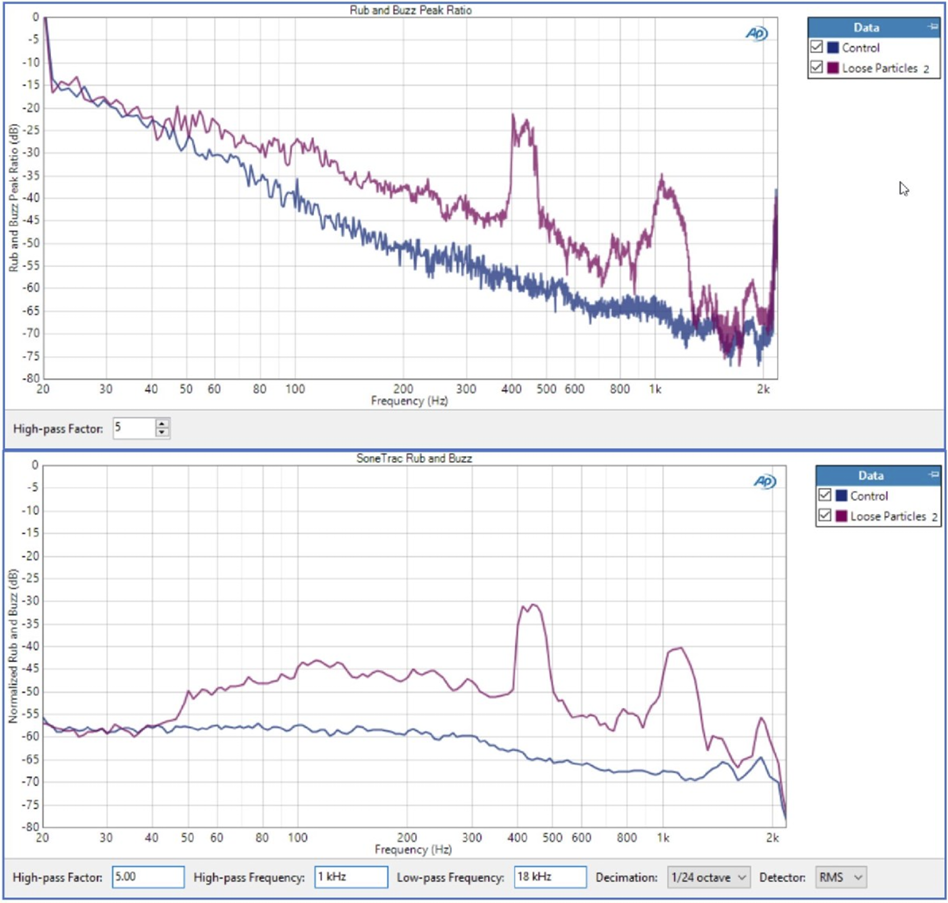Pin the SoneTrac graph's Data legend panel
Image resolution: width=948 pixels, height=903 pixels.
[x=932, y=476]
